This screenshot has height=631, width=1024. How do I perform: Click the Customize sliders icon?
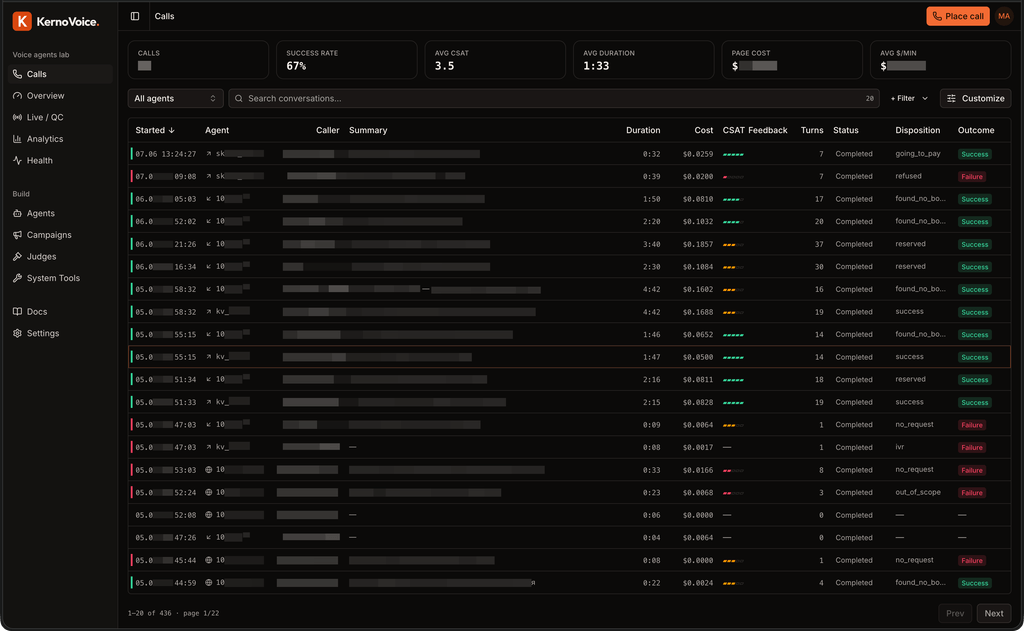[952, 99]
